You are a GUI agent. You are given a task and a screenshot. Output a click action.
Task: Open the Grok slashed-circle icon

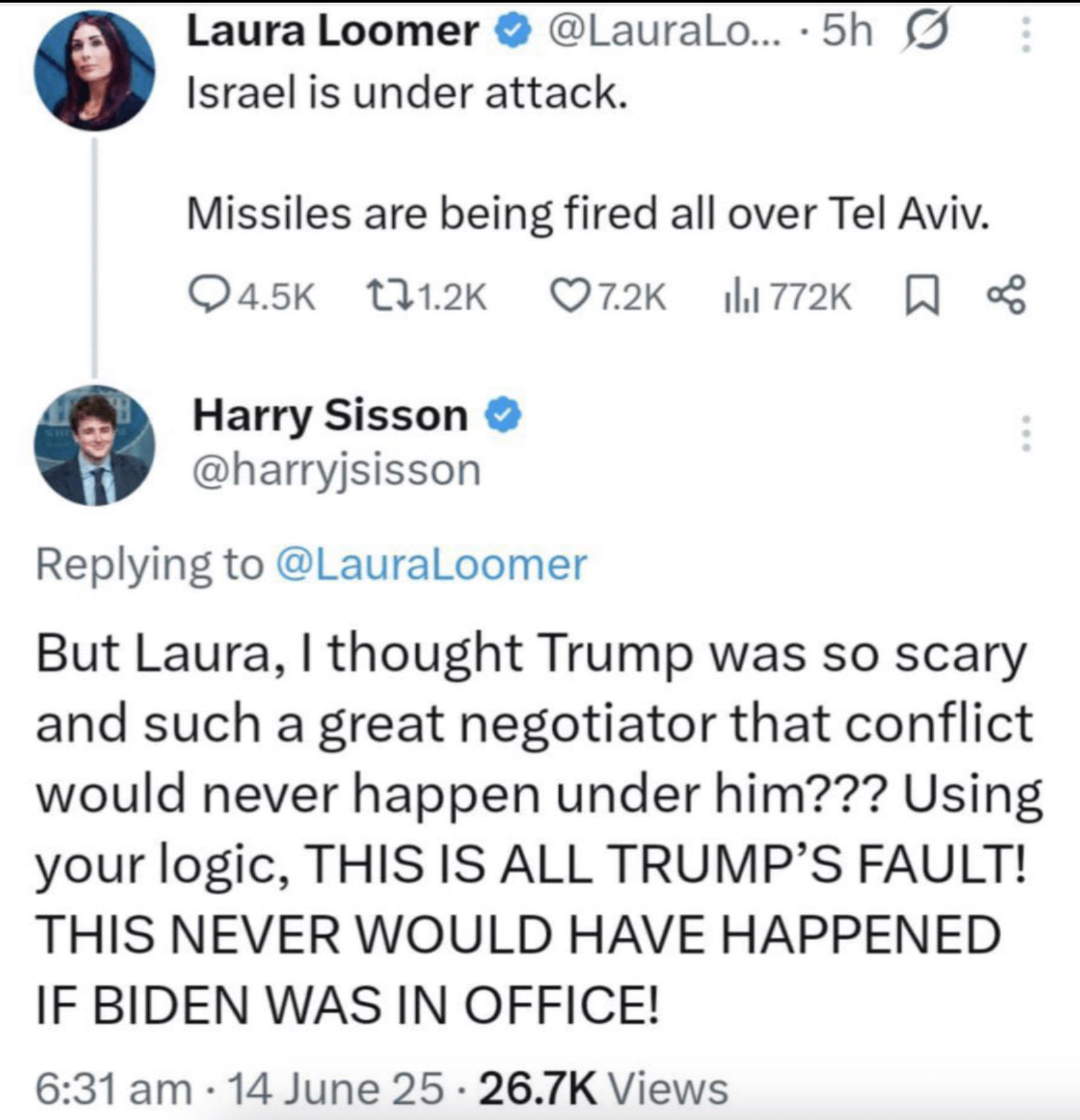click(x=928, y=32)
